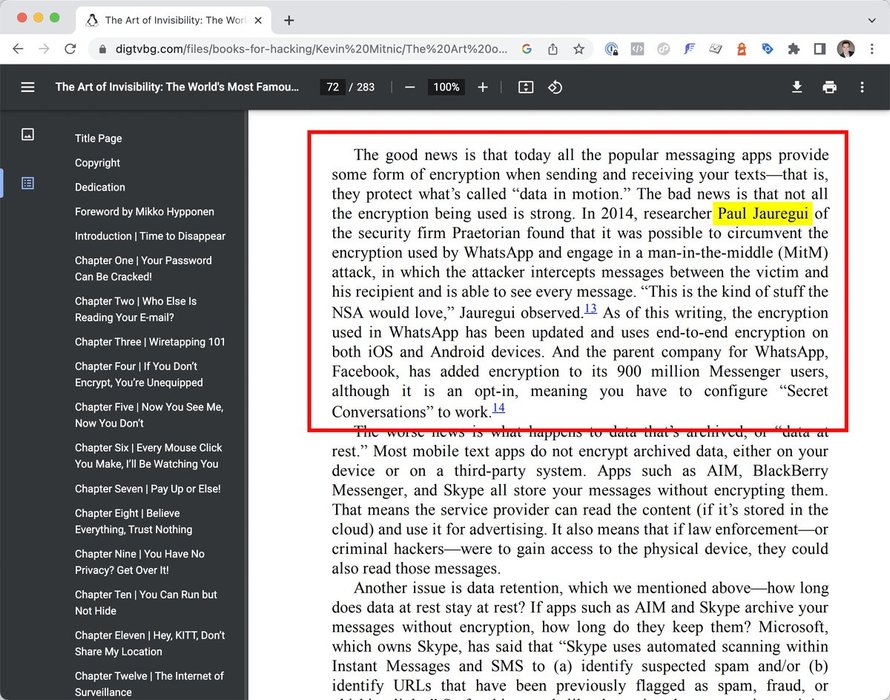Select the document outline icon in the sidebar
This screenshot has width=890, height=700.
point(28,183)
